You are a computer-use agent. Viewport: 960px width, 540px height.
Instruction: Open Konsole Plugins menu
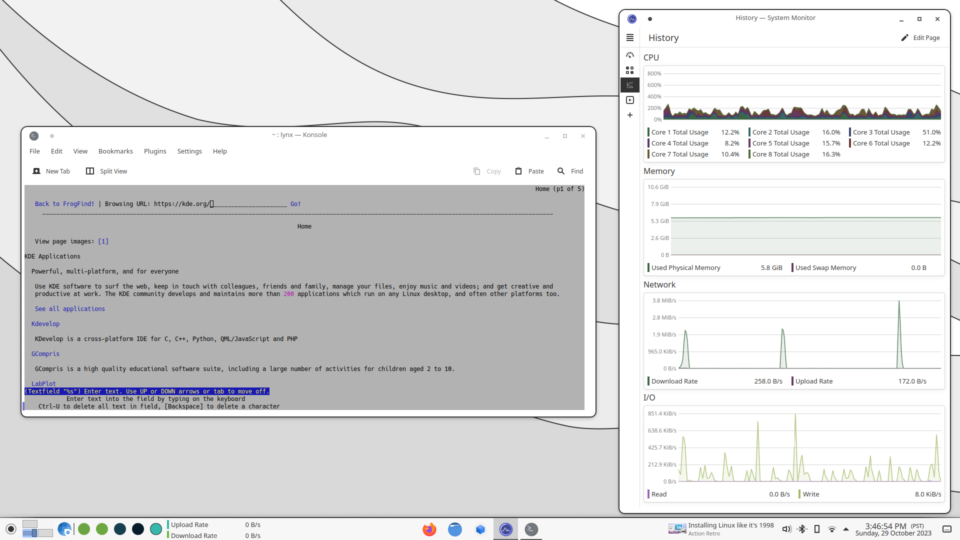155,151
